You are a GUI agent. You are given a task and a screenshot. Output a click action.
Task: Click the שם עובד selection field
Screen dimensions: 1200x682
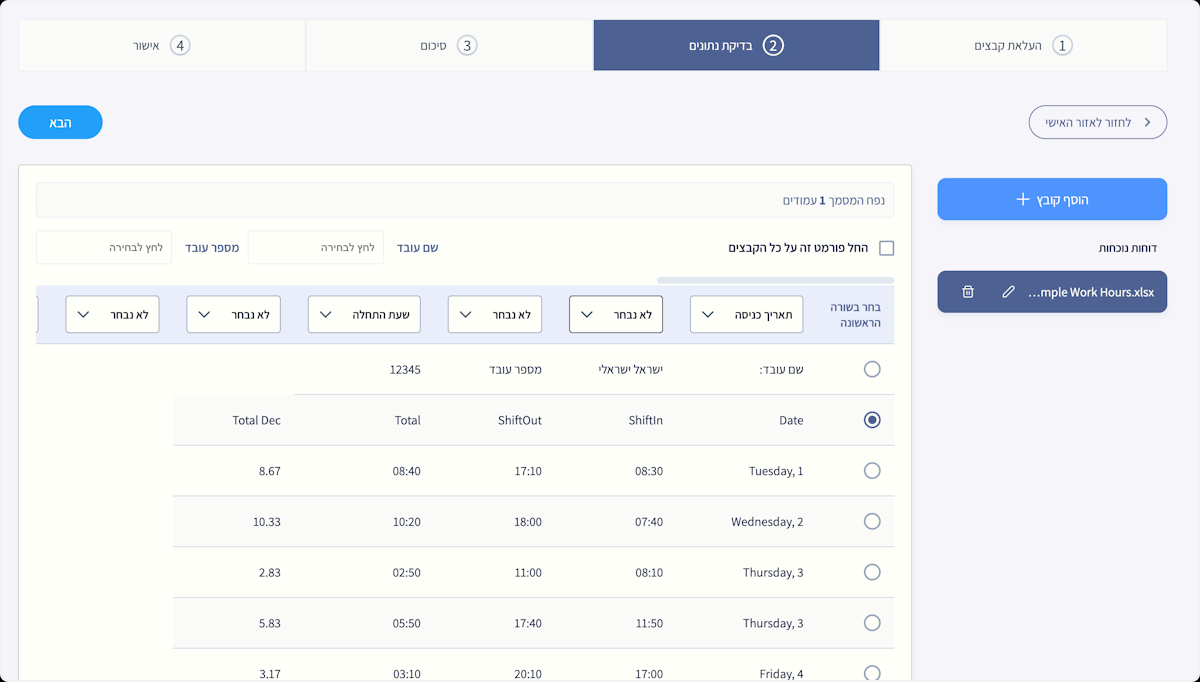pyautogui.click(x=315, y=247)
